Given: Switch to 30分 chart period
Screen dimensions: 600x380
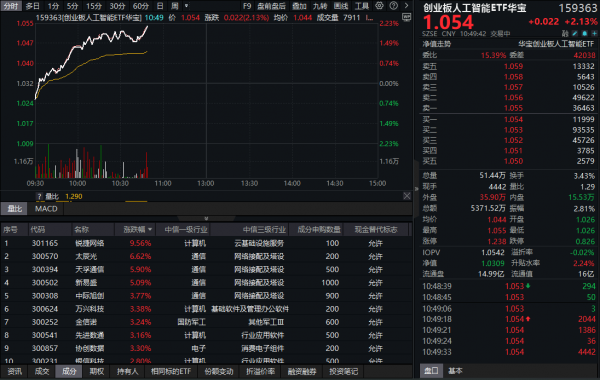Looking at the screenshot, I should tap(117, 6).
